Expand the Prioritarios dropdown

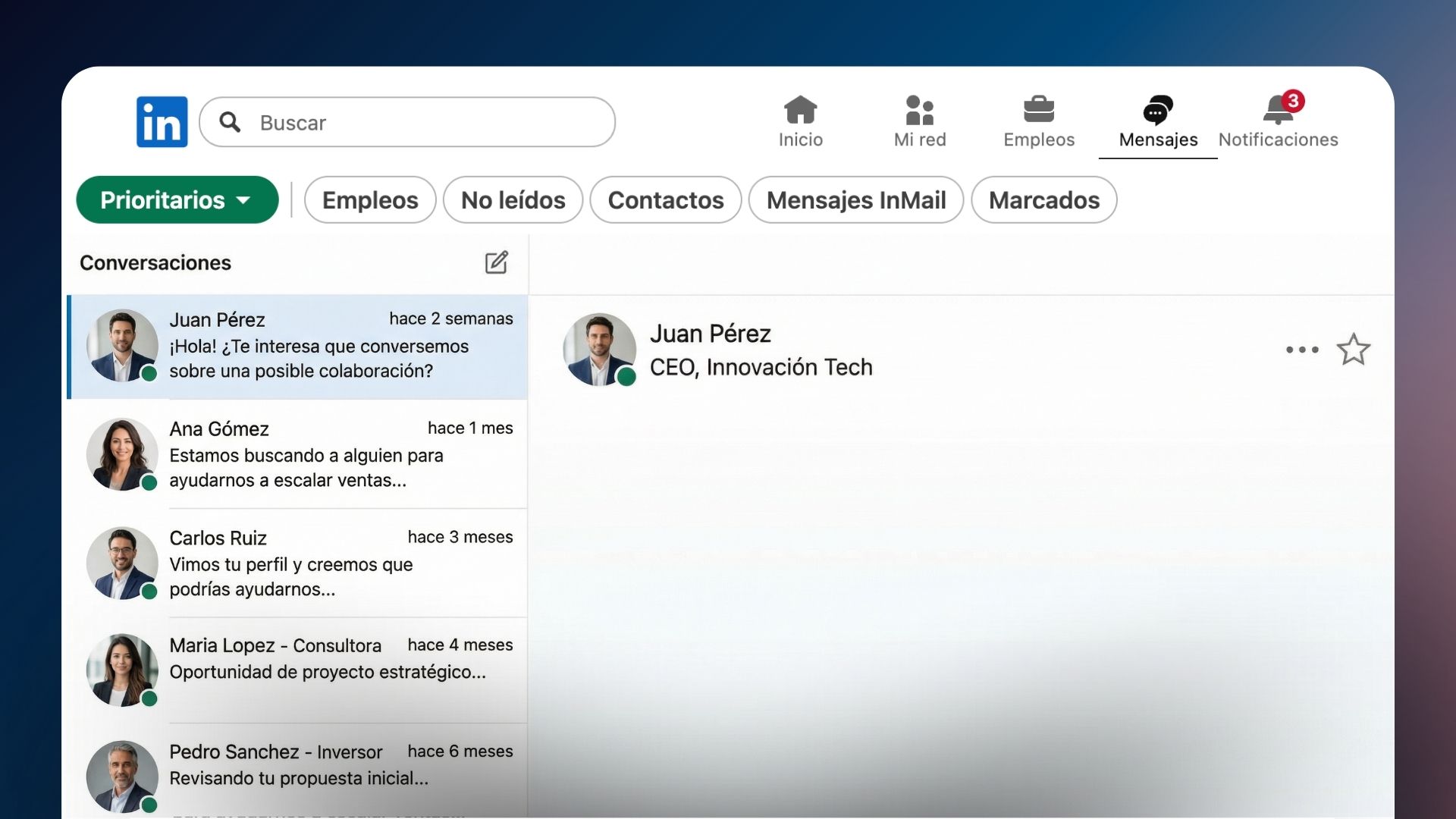tap(177, 200)
